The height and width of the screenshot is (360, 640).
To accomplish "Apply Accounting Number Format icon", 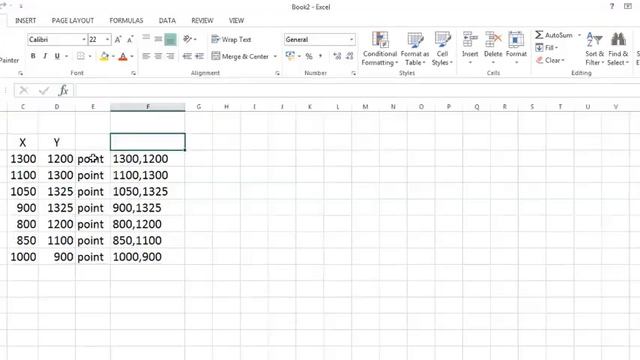I will click(290, 56).
